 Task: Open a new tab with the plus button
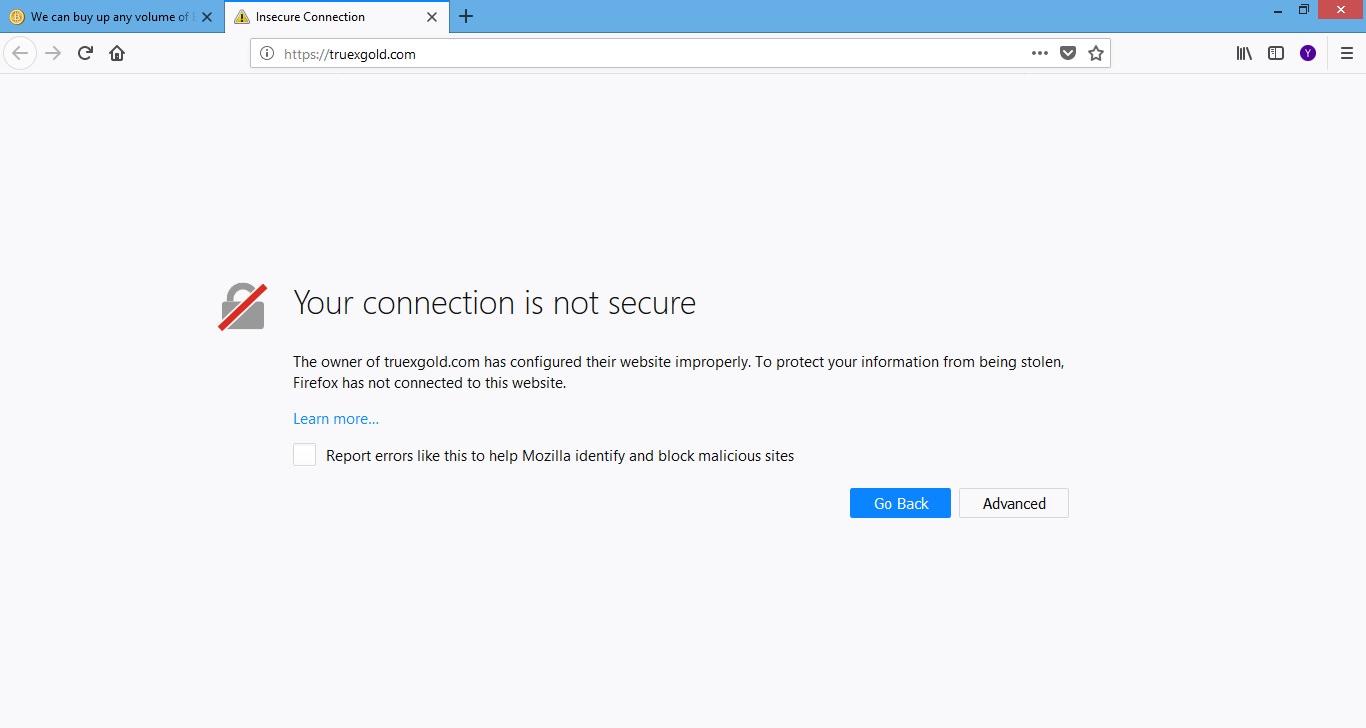pos(466,16)
